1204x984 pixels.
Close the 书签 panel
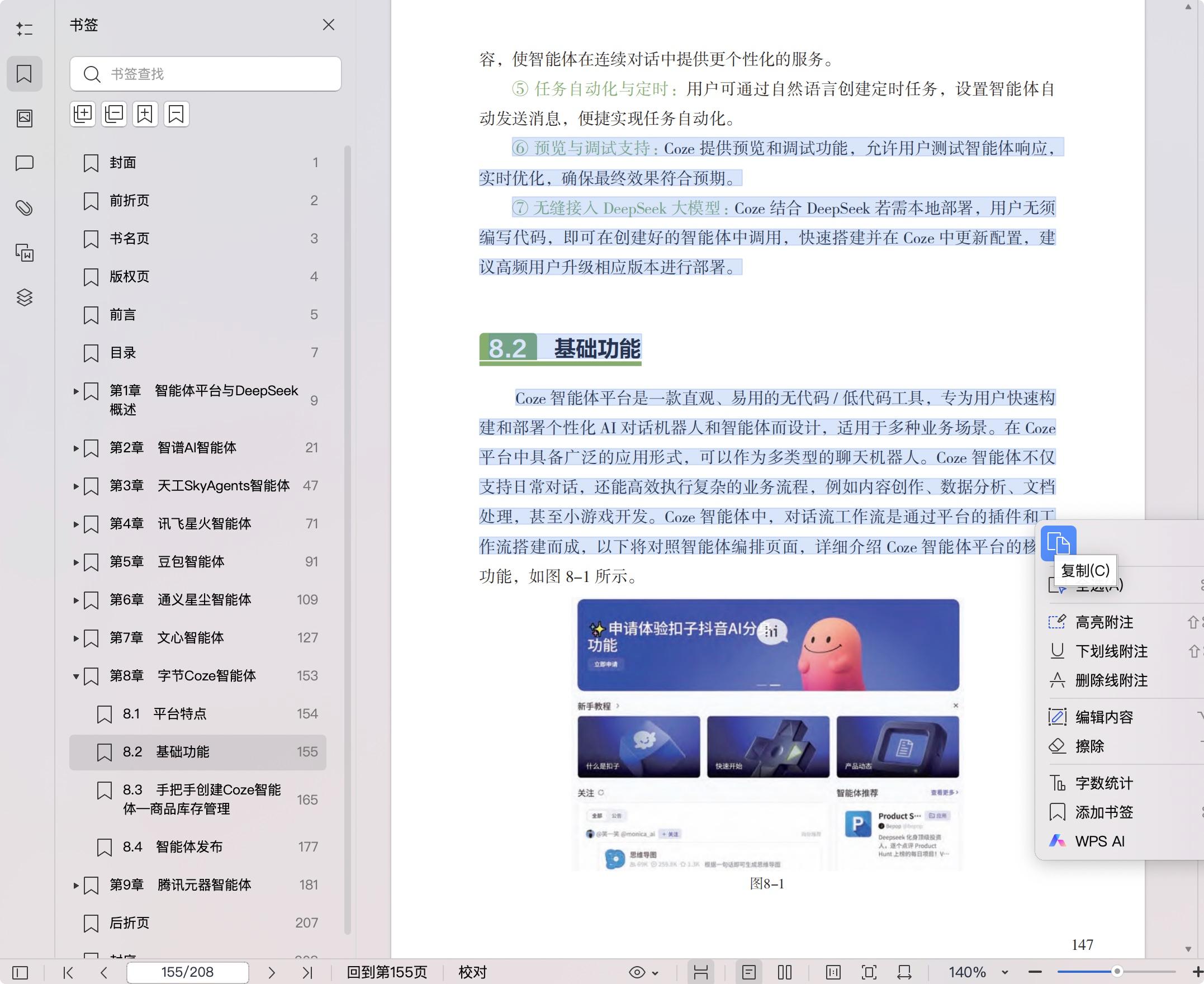(x=329, y=25)
